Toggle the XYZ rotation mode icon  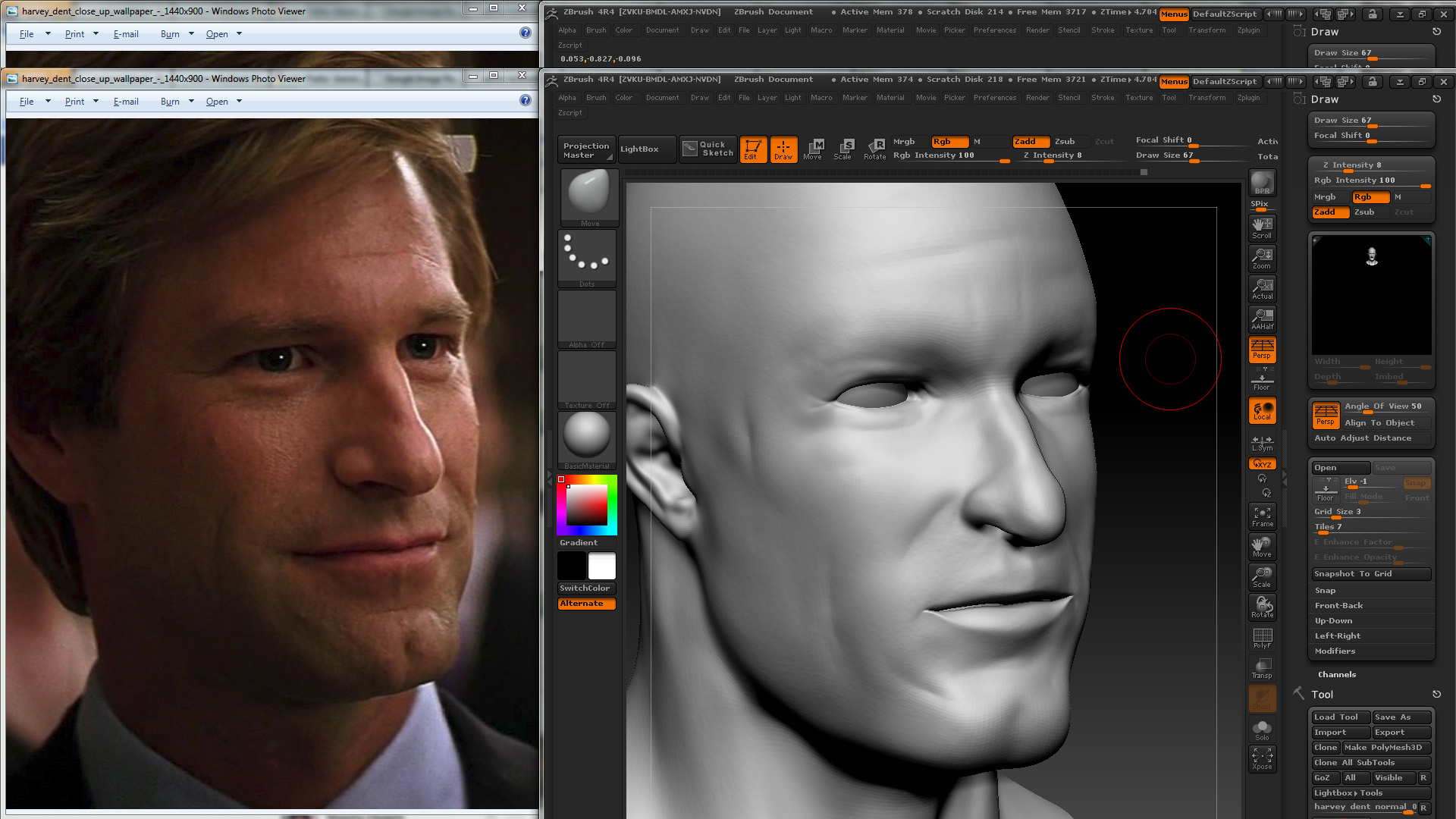click(x=1262, y=464)
